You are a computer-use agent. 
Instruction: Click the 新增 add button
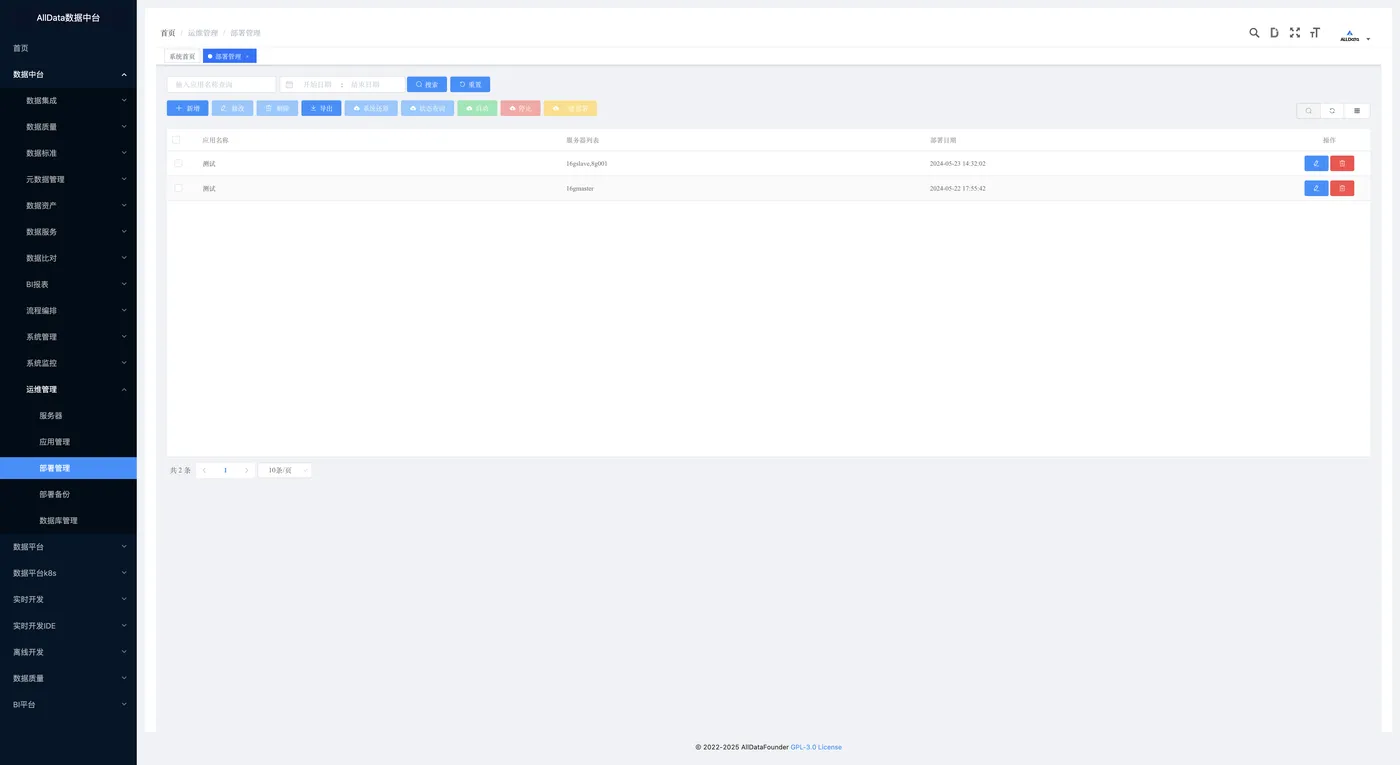[x=188, y=108]
